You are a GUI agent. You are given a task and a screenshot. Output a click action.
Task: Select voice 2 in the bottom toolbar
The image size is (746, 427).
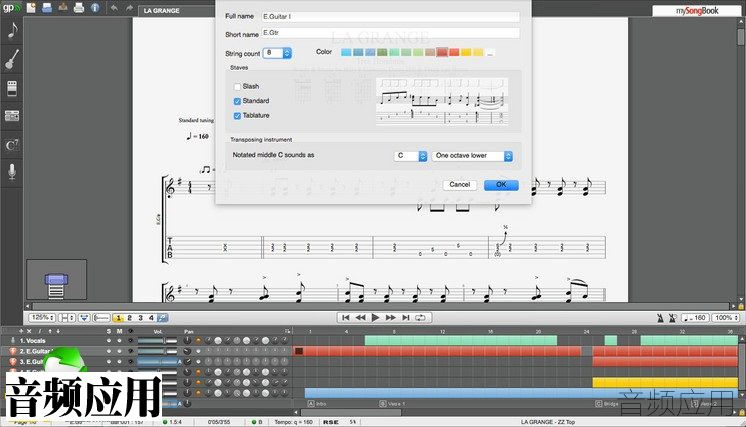coord(129,318)
